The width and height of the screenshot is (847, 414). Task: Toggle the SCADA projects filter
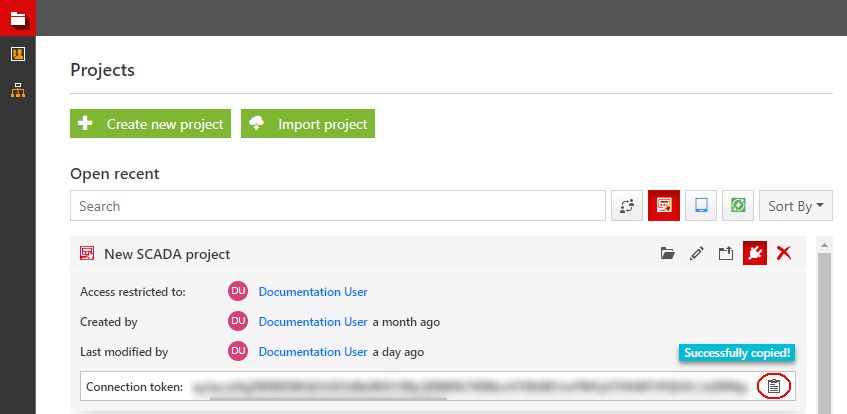pyautogui.click(x=664, y=205)
